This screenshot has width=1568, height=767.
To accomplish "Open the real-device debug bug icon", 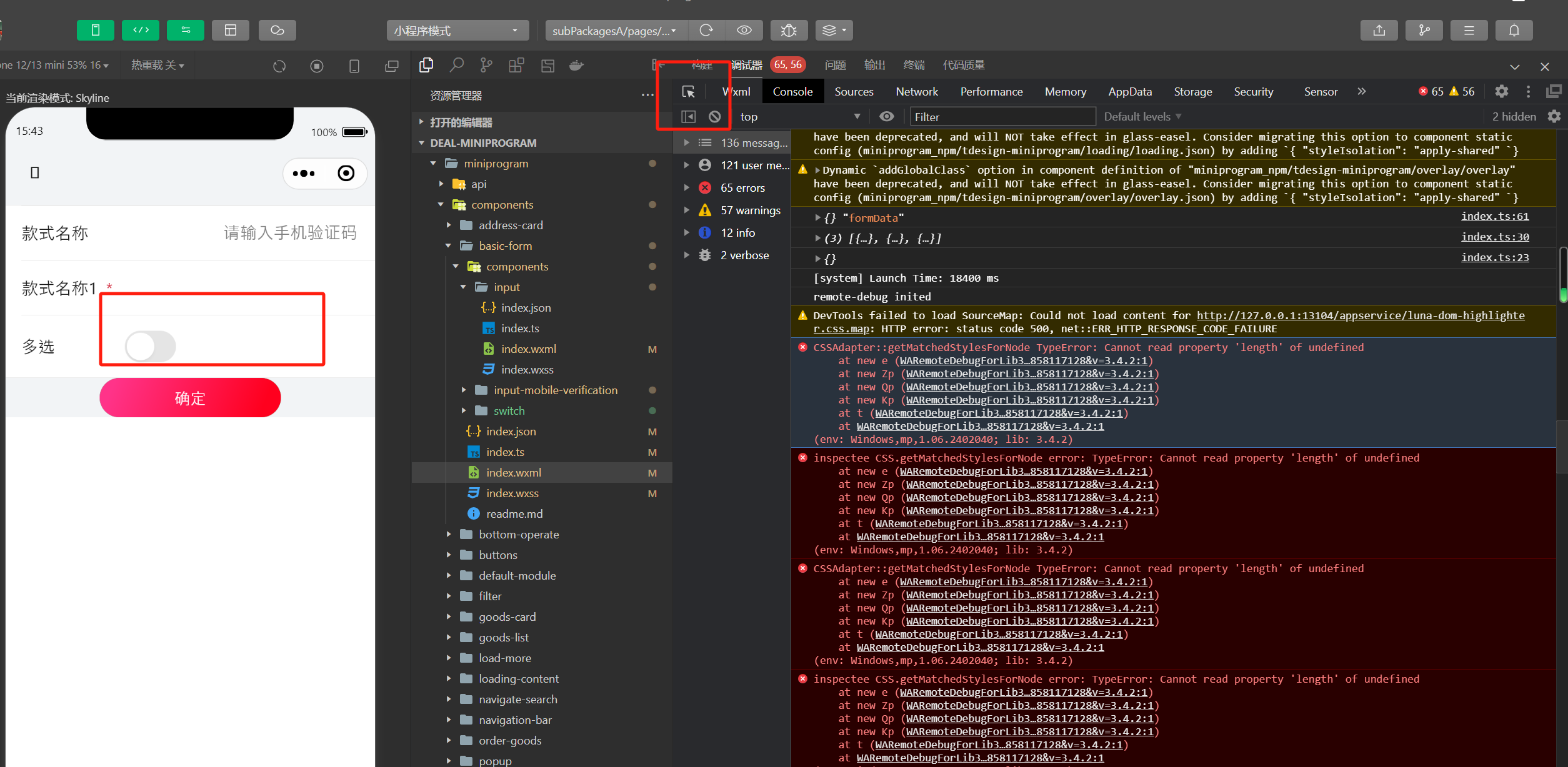I will (789, 30).
